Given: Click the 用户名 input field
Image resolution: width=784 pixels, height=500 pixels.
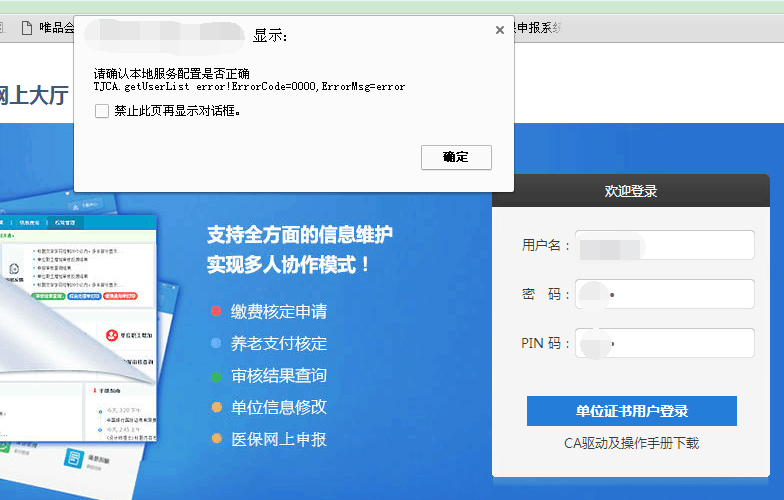Looking at the screenshot, I should [x=665, y=245].
